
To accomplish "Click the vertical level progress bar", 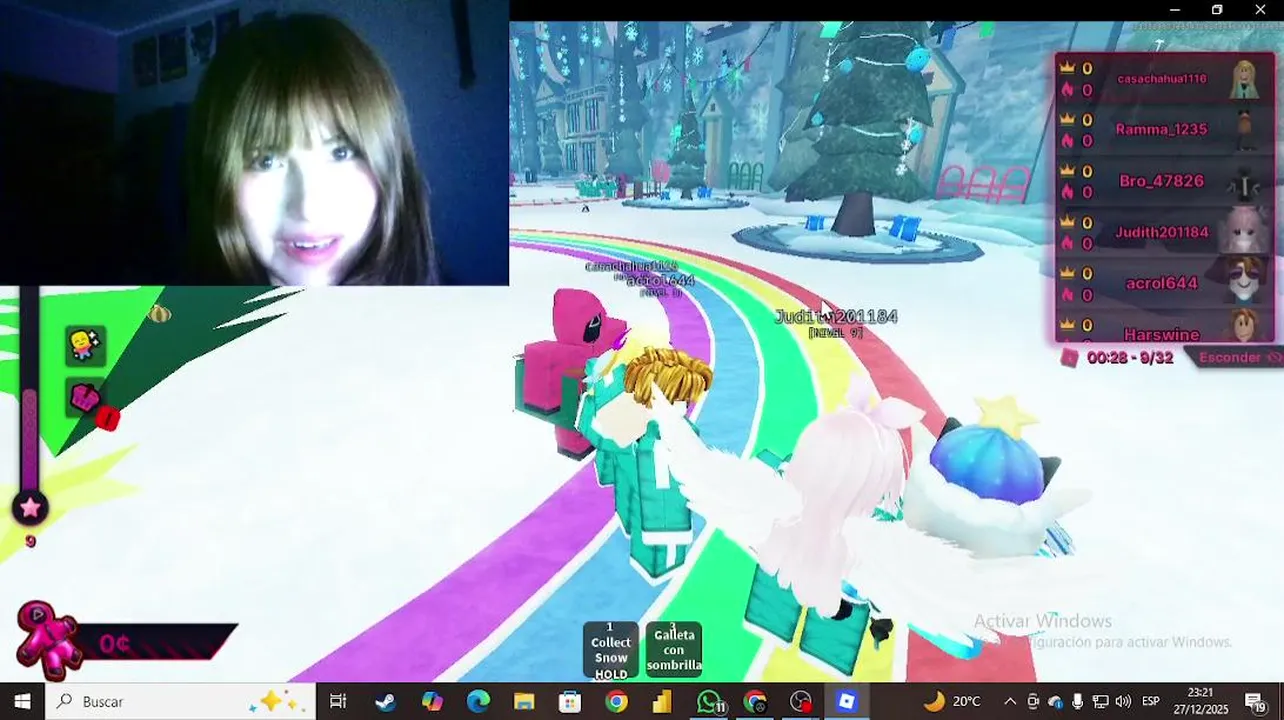I will click(29, 388).
